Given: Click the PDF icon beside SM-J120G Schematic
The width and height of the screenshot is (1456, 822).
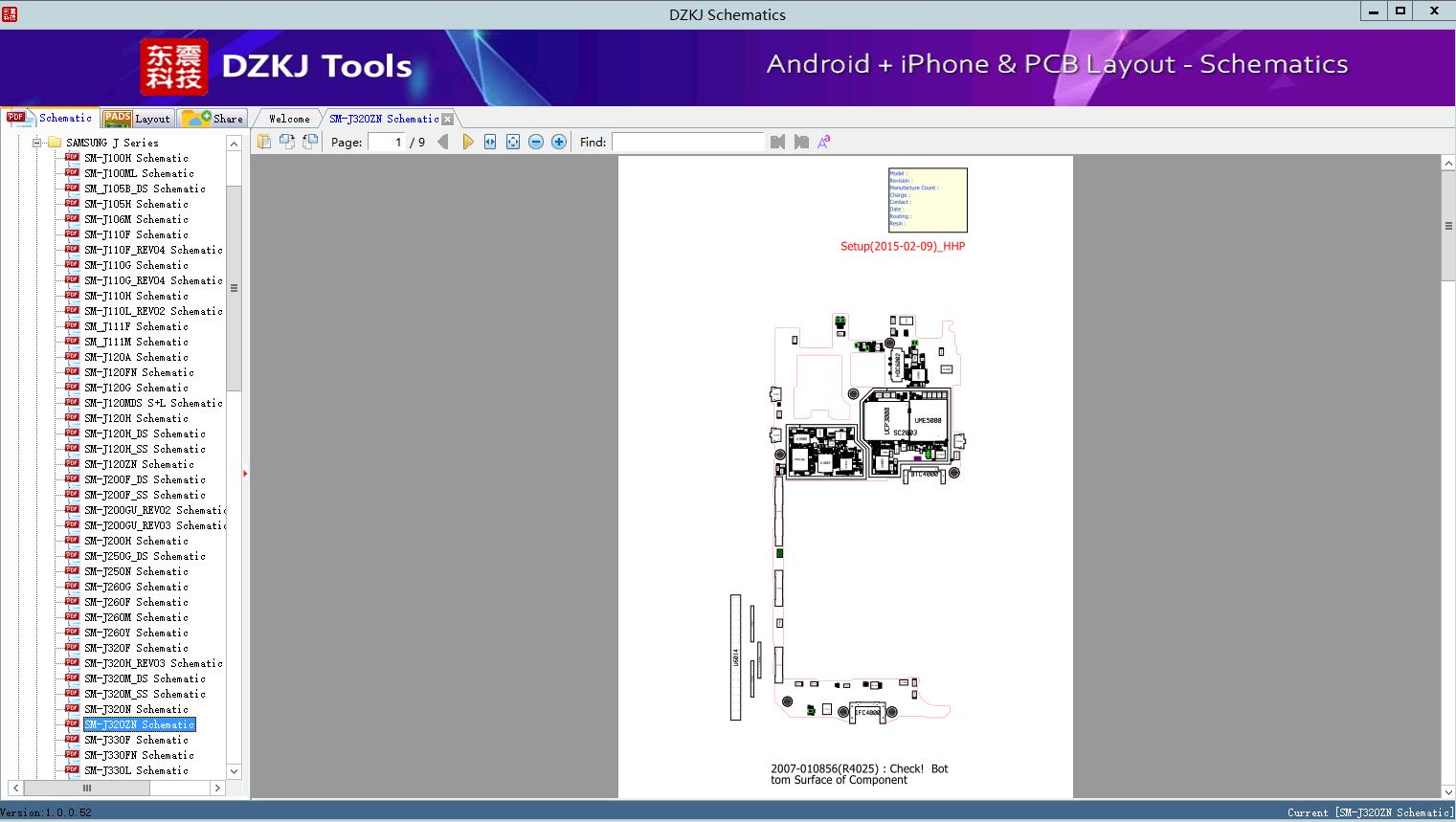Looking at the screenshot, I should [x=72, y=387].
